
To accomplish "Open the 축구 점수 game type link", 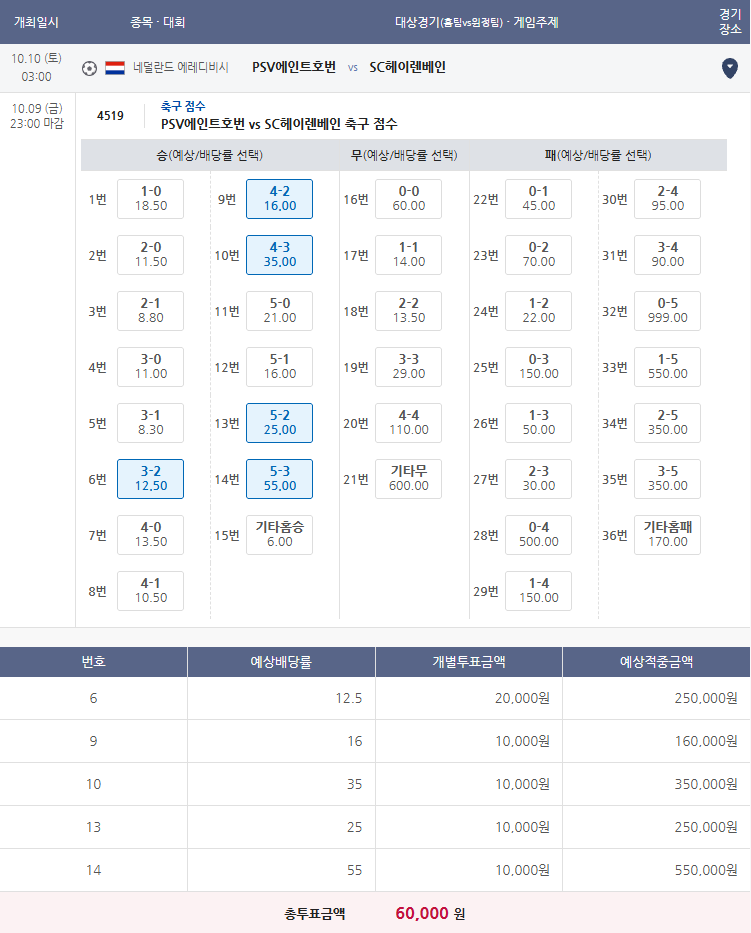I will (183, 107).
